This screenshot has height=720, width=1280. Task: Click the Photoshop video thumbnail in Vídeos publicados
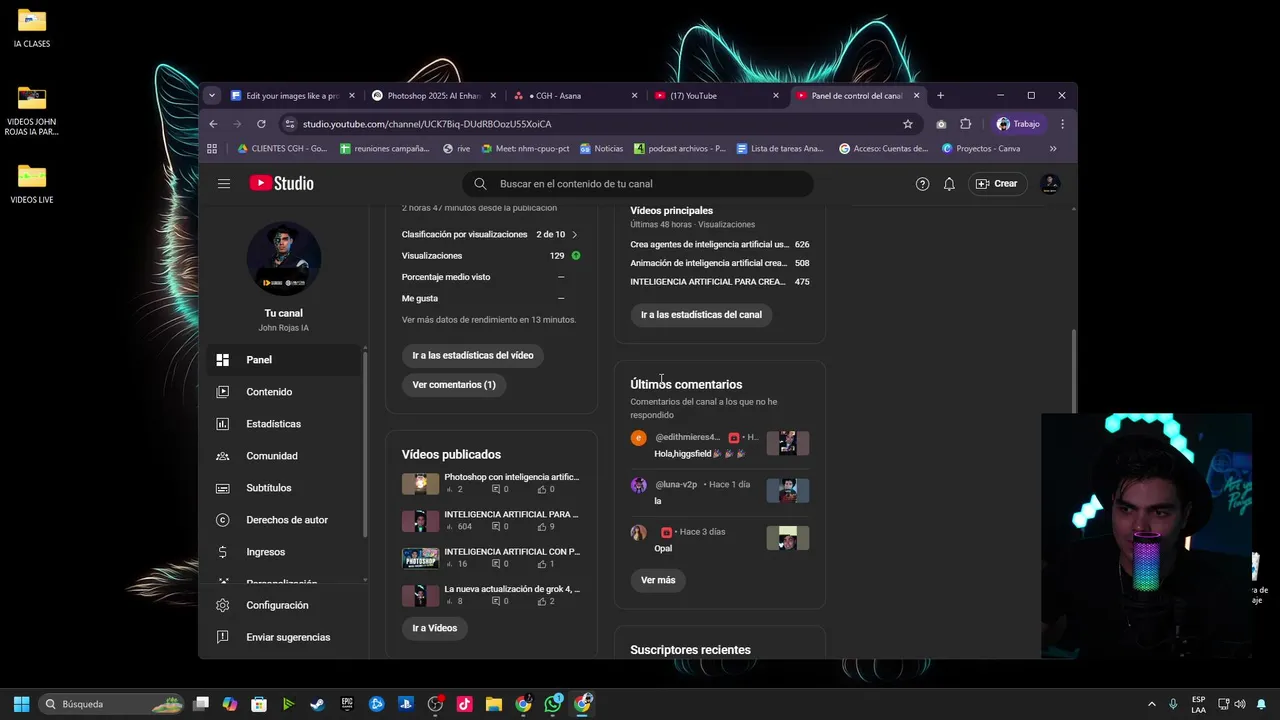[x=420, y=484]
